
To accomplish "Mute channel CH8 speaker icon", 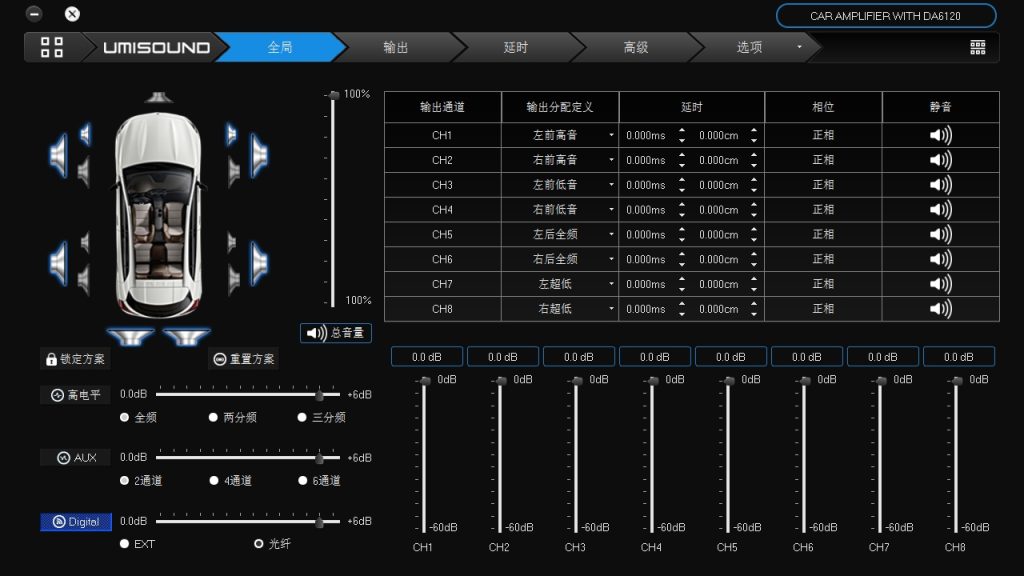I will point(940,309).
